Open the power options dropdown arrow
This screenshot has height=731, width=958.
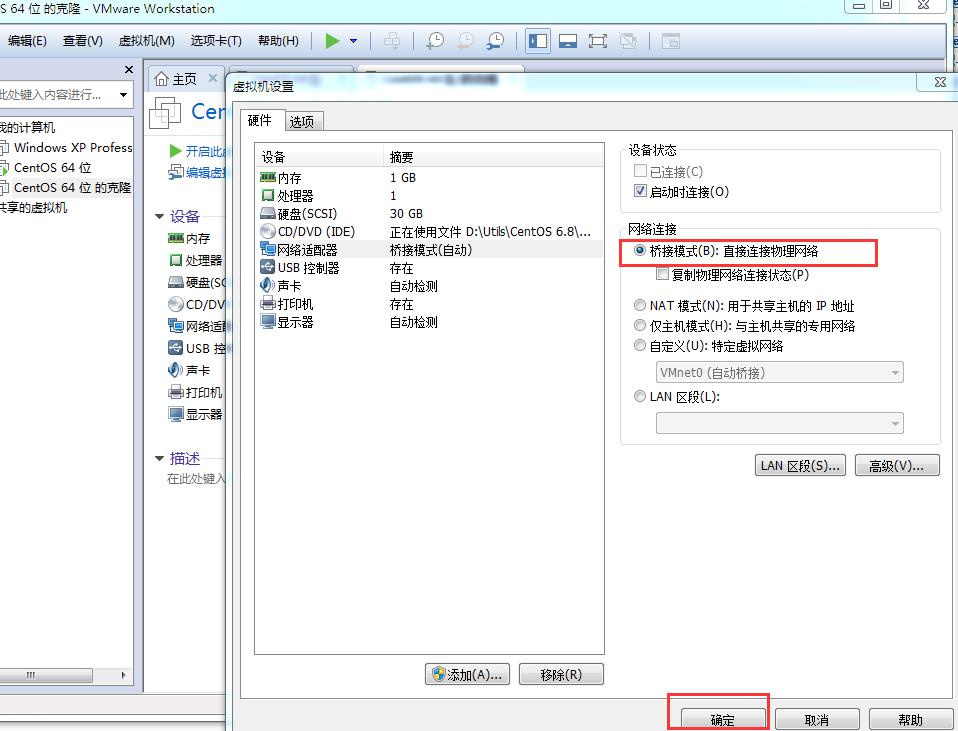(x=354, y=41)
